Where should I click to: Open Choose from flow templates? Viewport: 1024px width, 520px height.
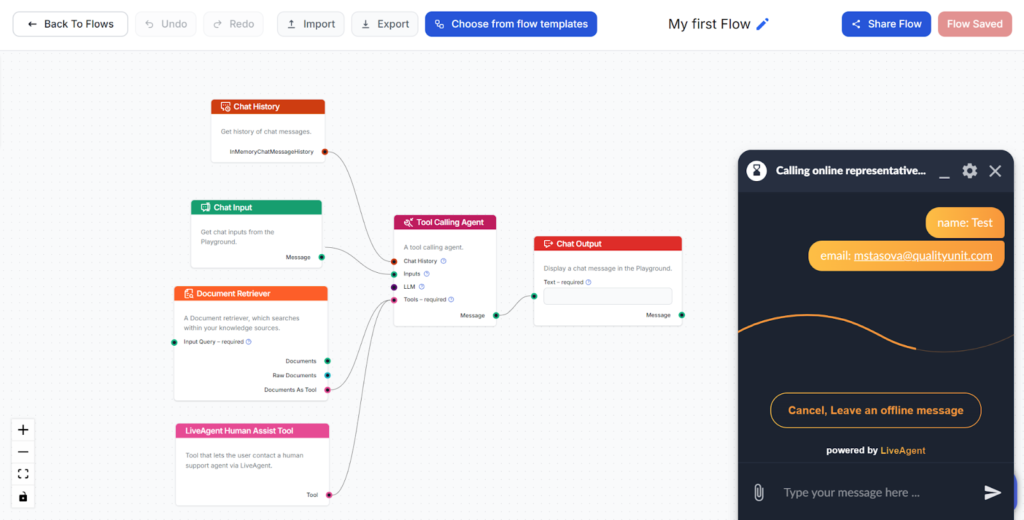point(510,24)
